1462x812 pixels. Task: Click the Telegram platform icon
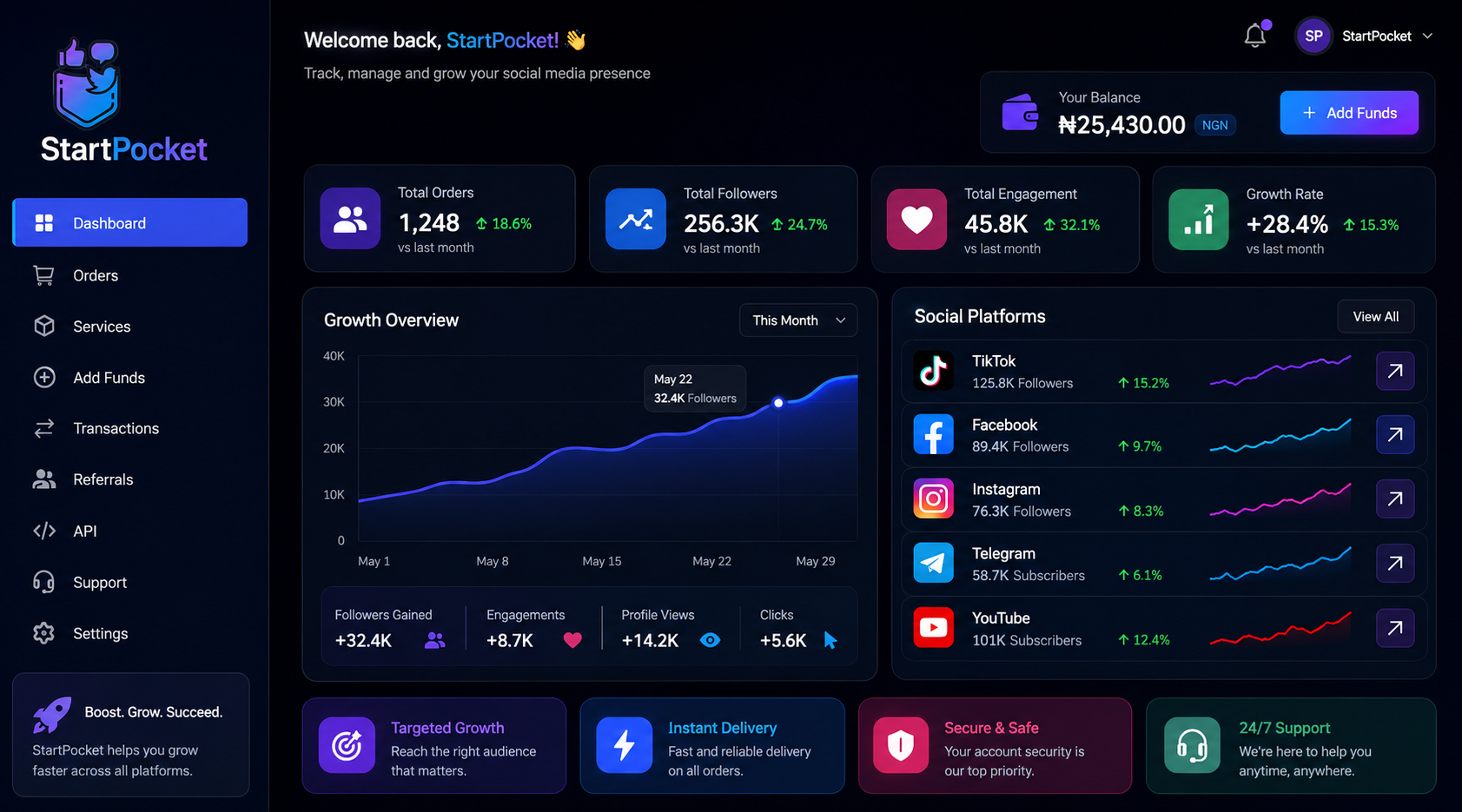pos(934,563)
